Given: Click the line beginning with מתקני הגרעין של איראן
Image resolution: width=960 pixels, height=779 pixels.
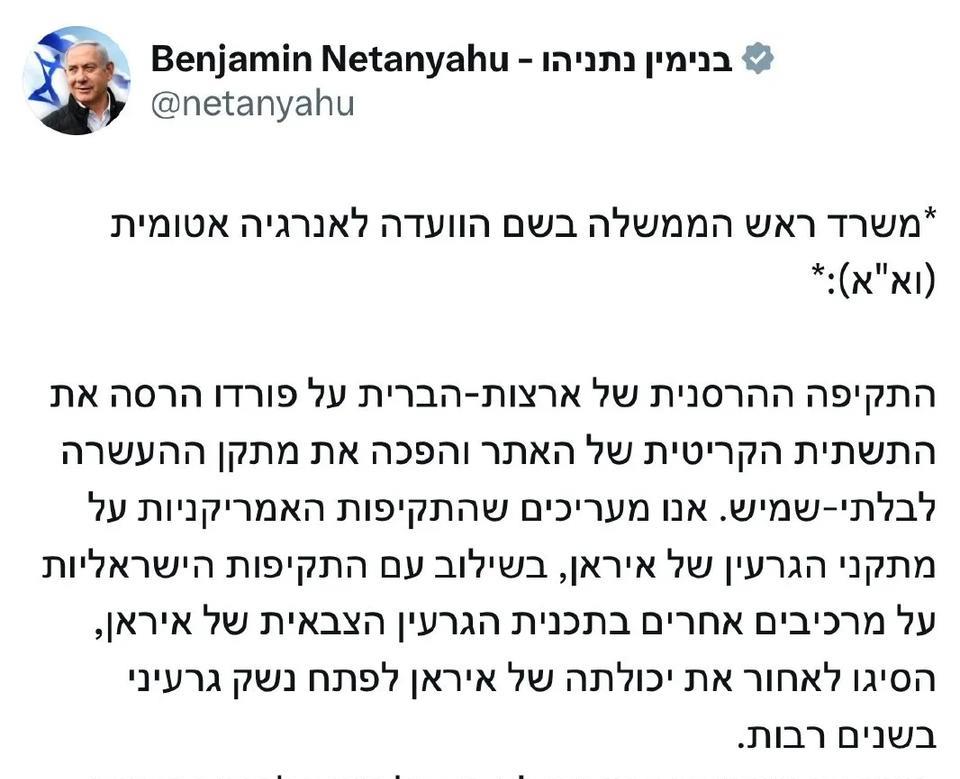Looking at the screenshot, I should (489, 567).
